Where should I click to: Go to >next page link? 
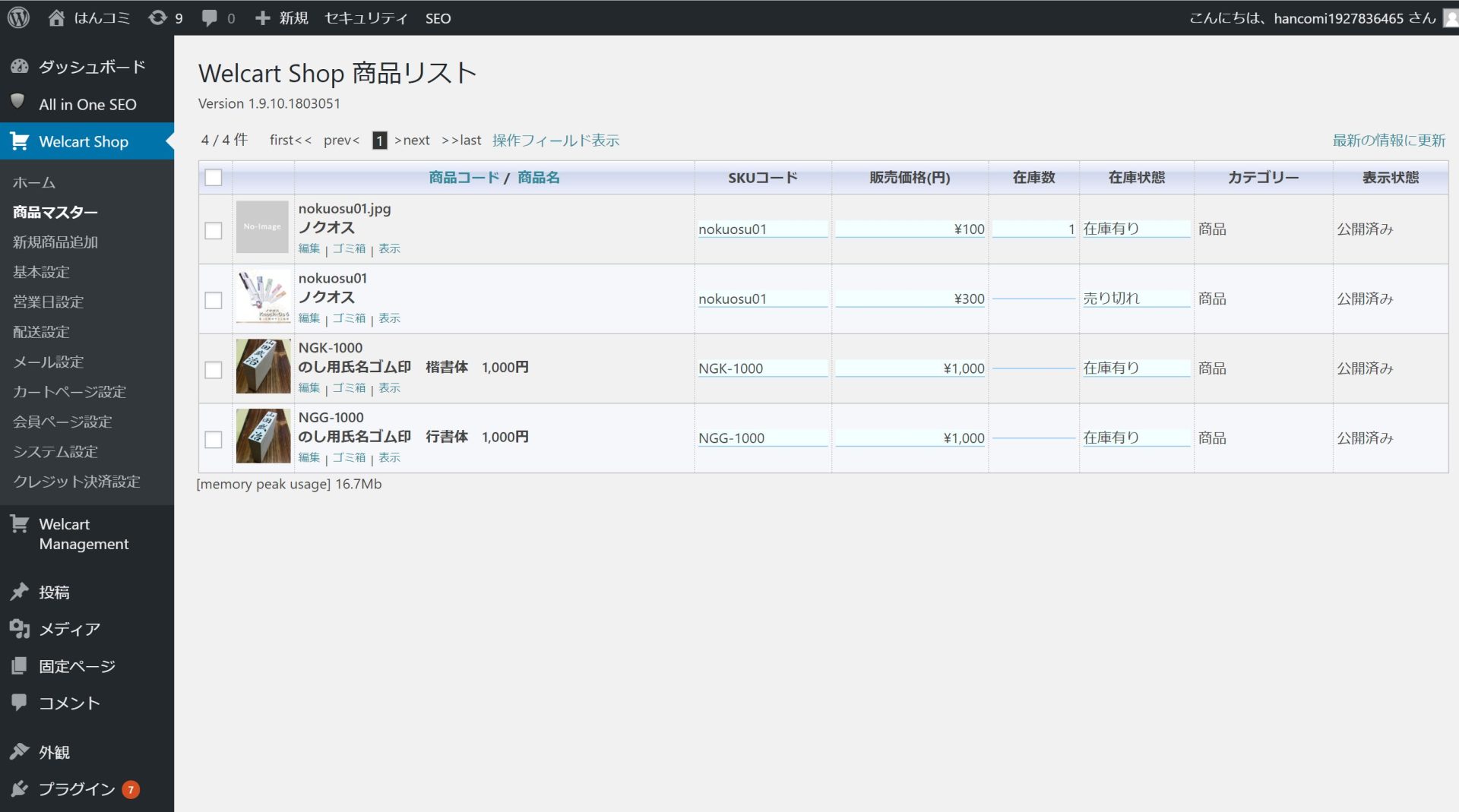pos(412,141)
